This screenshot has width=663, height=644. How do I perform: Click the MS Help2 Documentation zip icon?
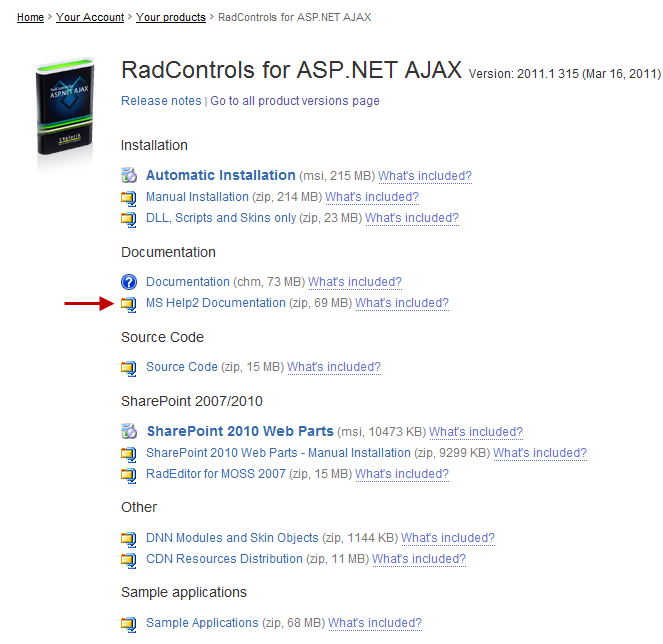(129, 304)
